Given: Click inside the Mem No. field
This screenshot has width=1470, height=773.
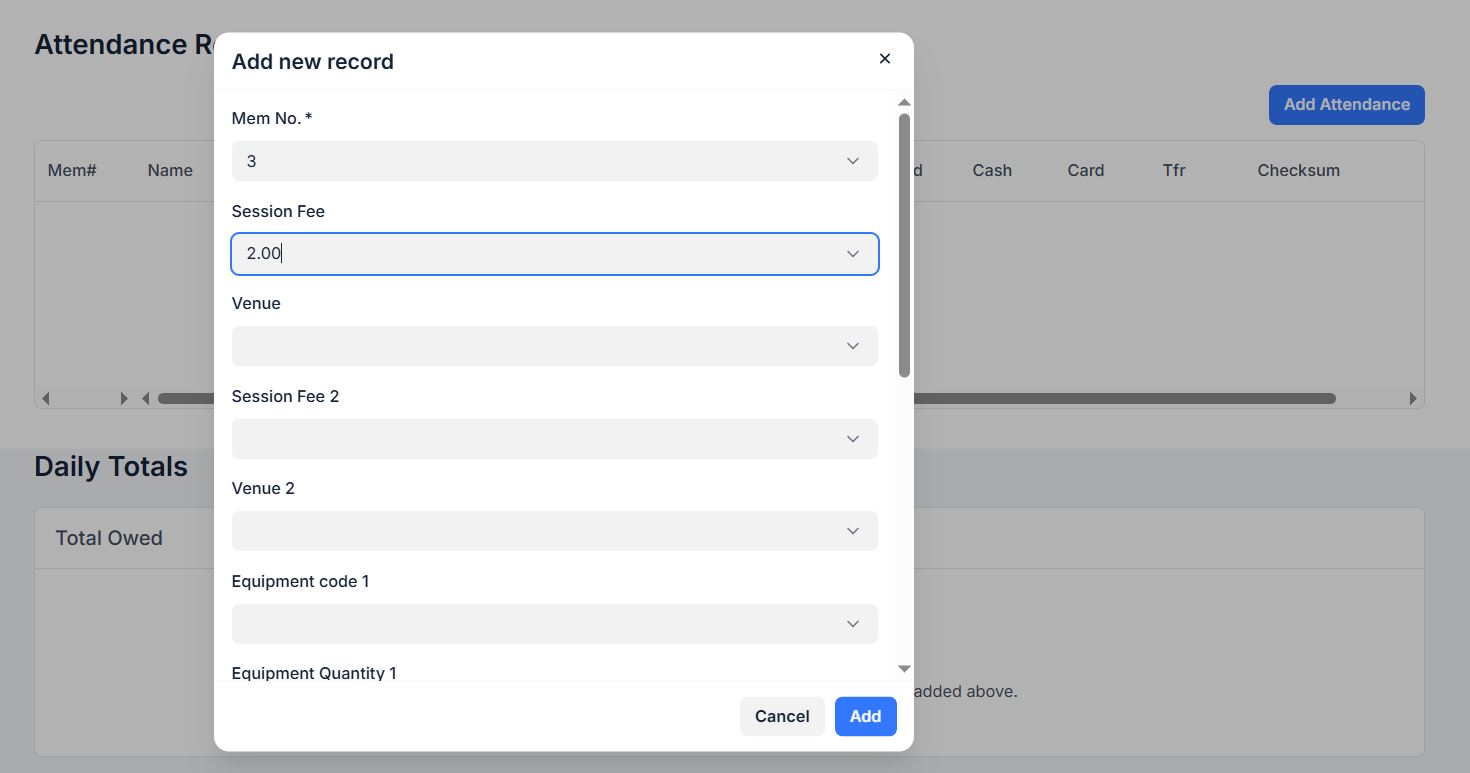Looking at the screenshot, I should 530,161.
